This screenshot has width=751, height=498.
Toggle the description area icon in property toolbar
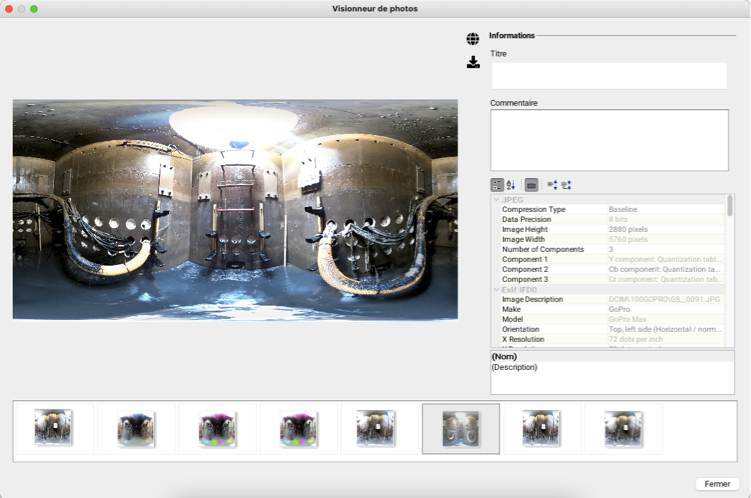coord(531,185)
